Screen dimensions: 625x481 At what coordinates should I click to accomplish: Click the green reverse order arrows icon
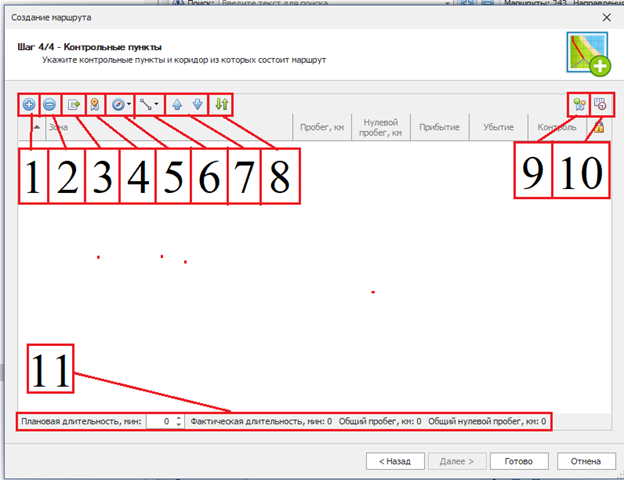coord(222,103)
